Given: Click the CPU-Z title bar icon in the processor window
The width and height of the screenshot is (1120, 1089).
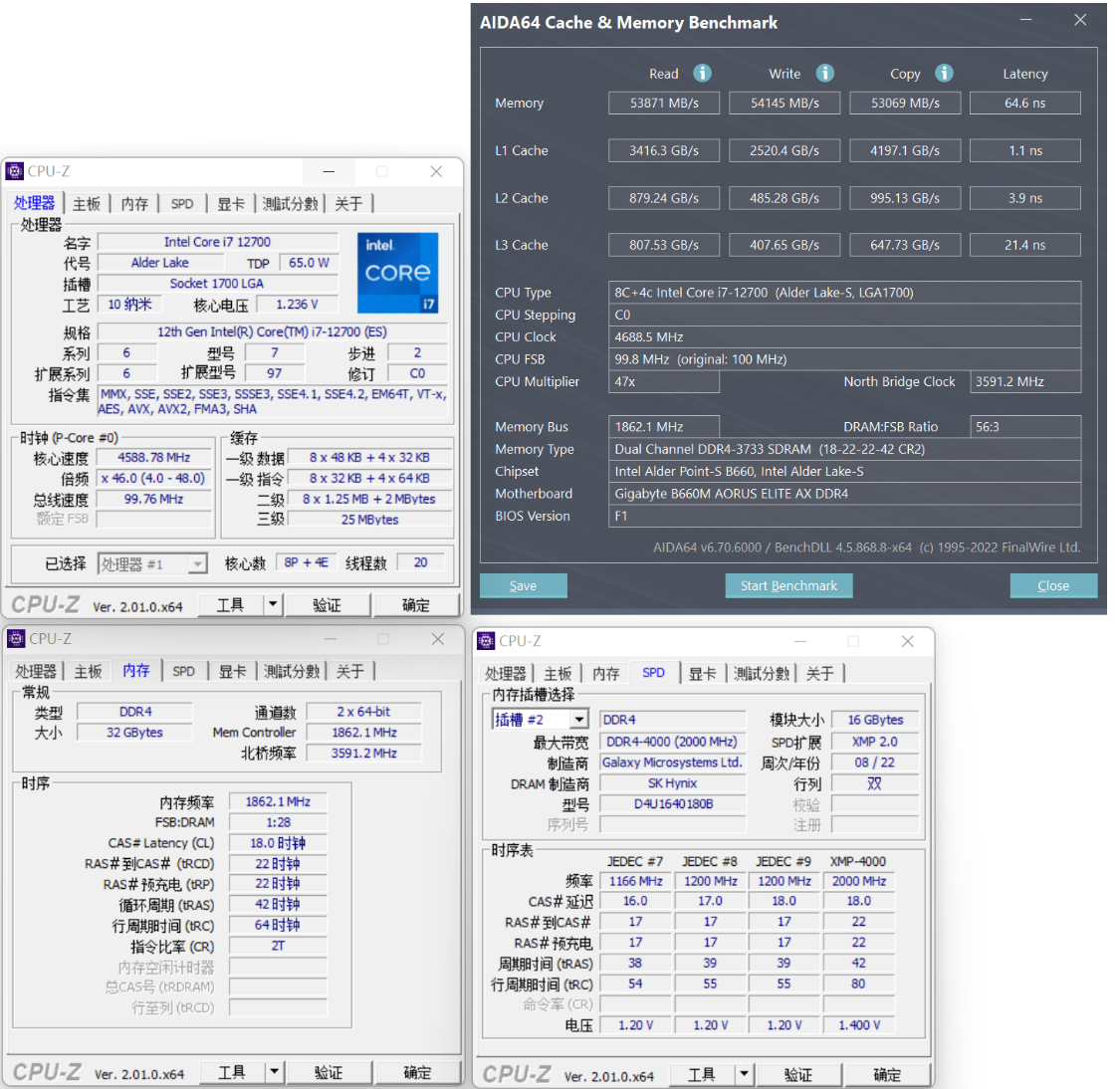Looking at the screenshot, I should point(14,171).
